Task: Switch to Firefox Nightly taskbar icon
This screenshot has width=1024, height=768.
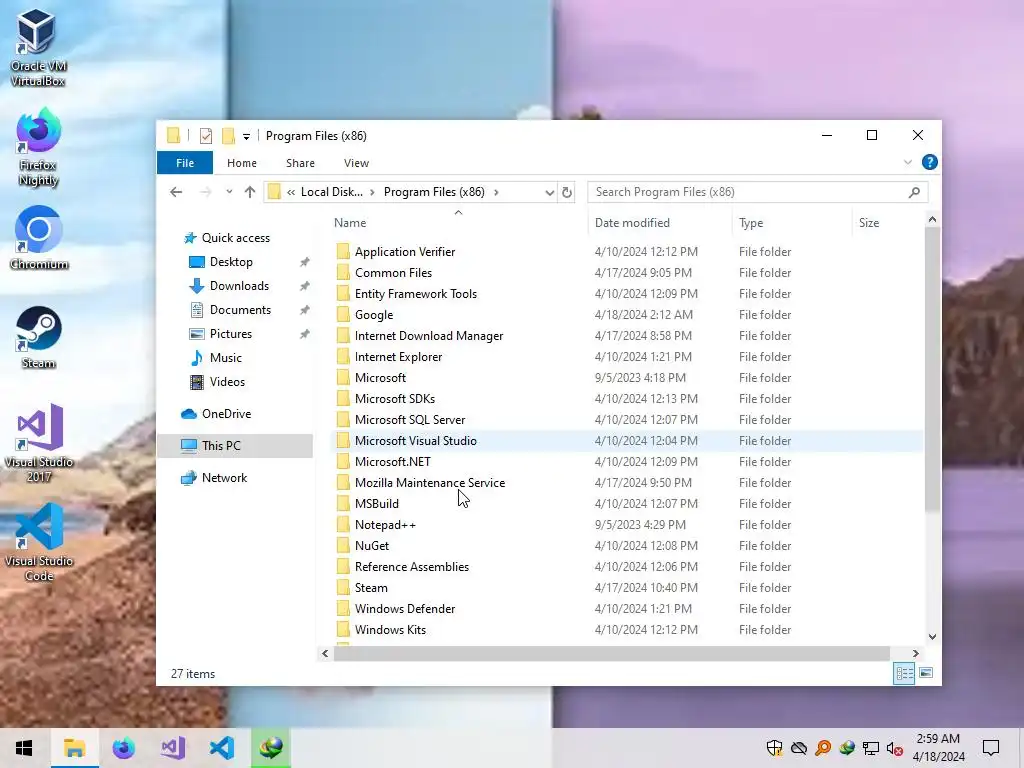Action: click(x=123, y=748)
